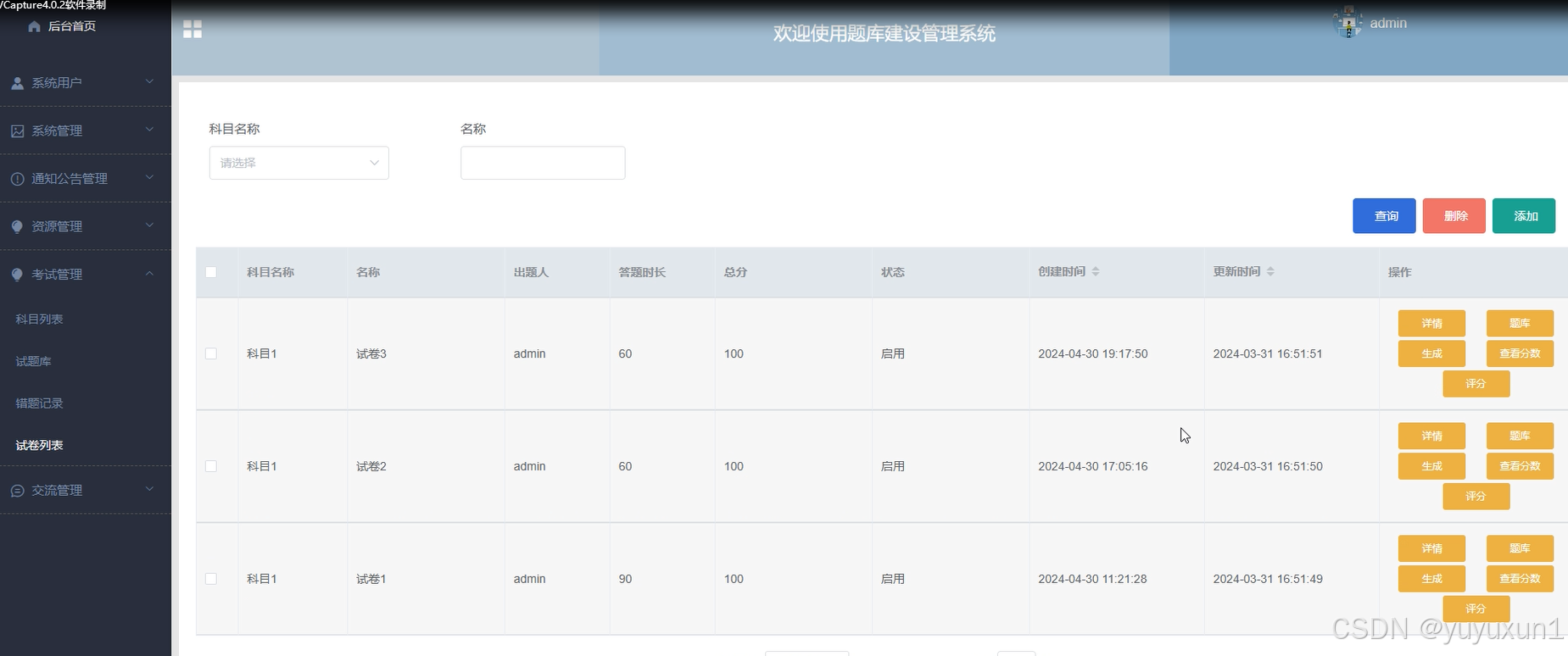Open 科目列表 in the sidebar
The height and width of the screenshot is (656, 1568).
[40, 320]
